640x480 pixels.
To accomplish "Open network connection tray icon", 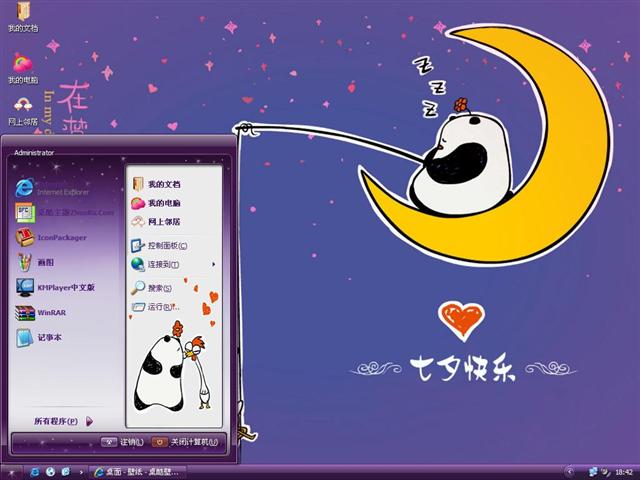I will pyautogui.click(x=593, y=472).
